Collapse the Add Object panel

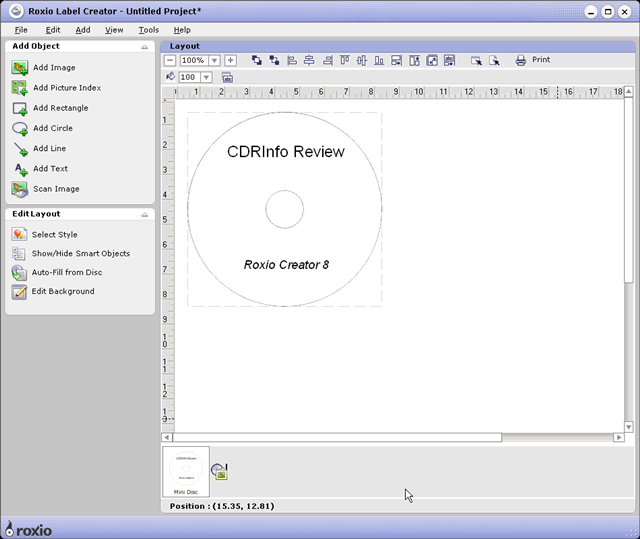coord(144,47)
